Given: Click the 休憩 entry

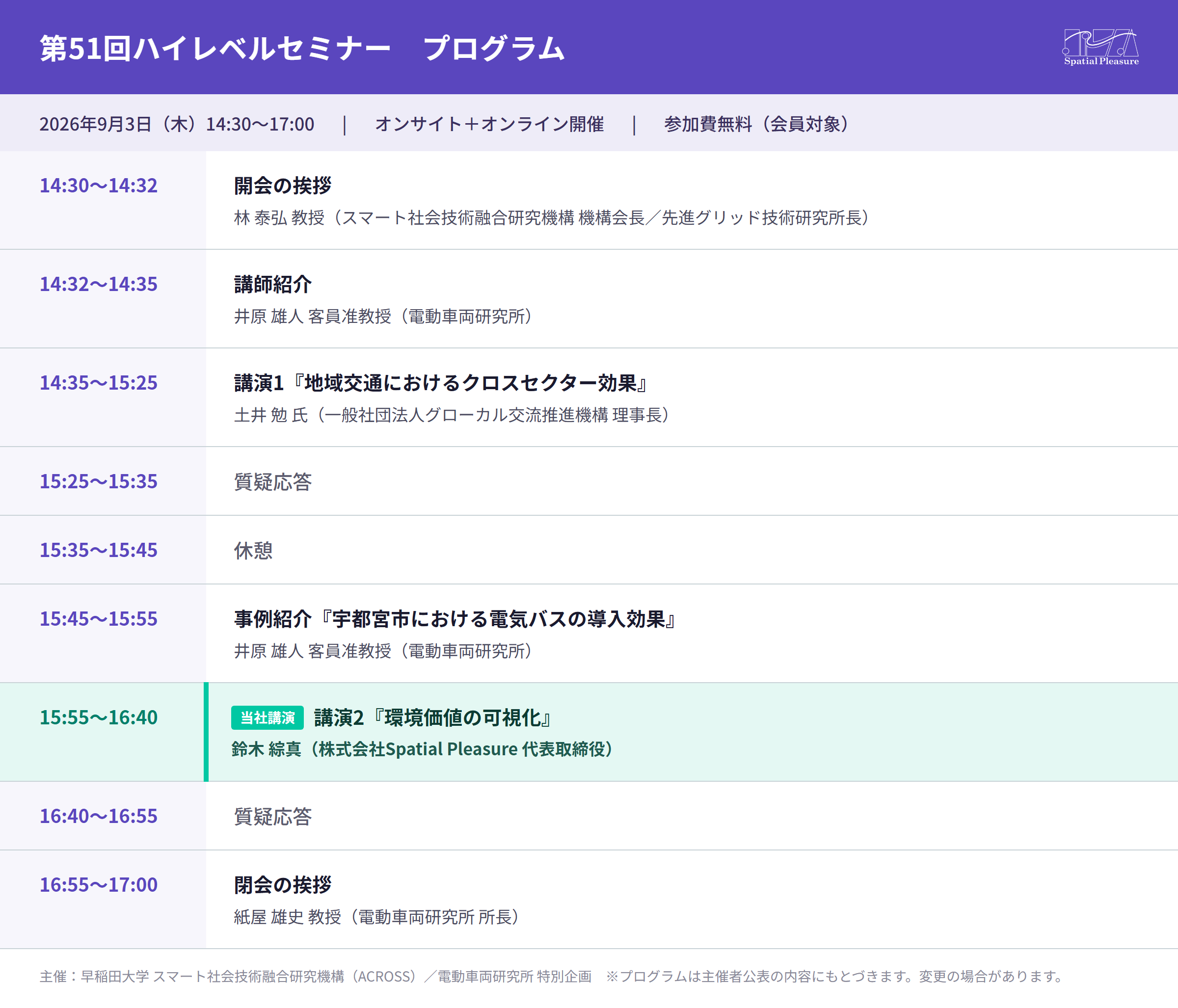Looking at the screenshot, I should click(254, 550).
